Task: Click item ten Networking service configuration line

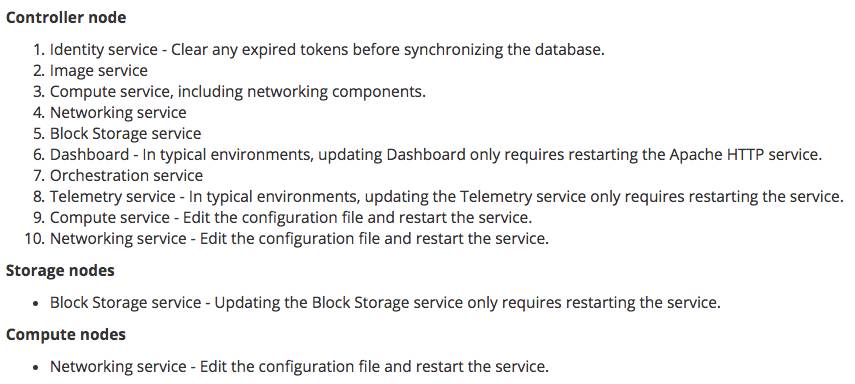Action: coord(299,239)
